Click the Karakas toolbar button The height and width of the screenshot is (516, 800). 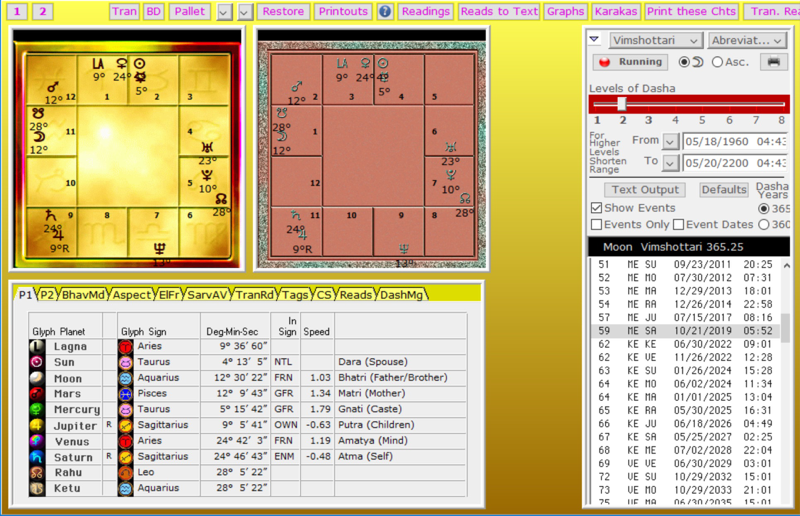tap(614, 12)
